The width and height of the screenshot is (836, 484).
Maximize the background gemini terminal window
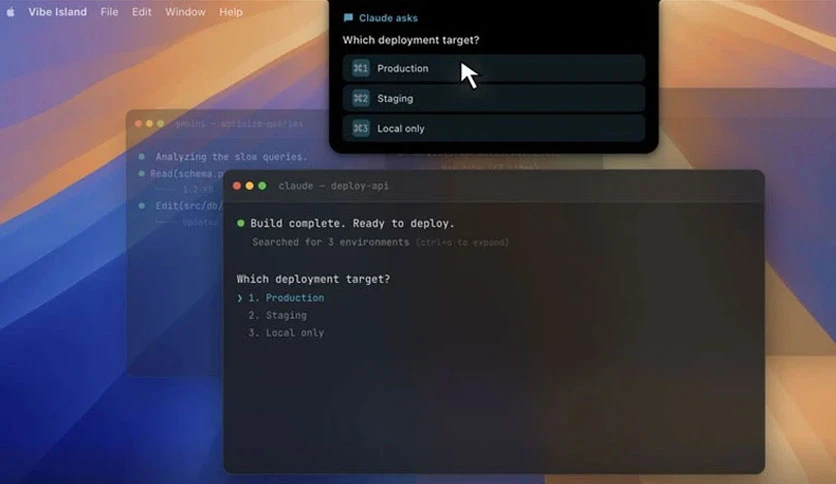(160, 124)
